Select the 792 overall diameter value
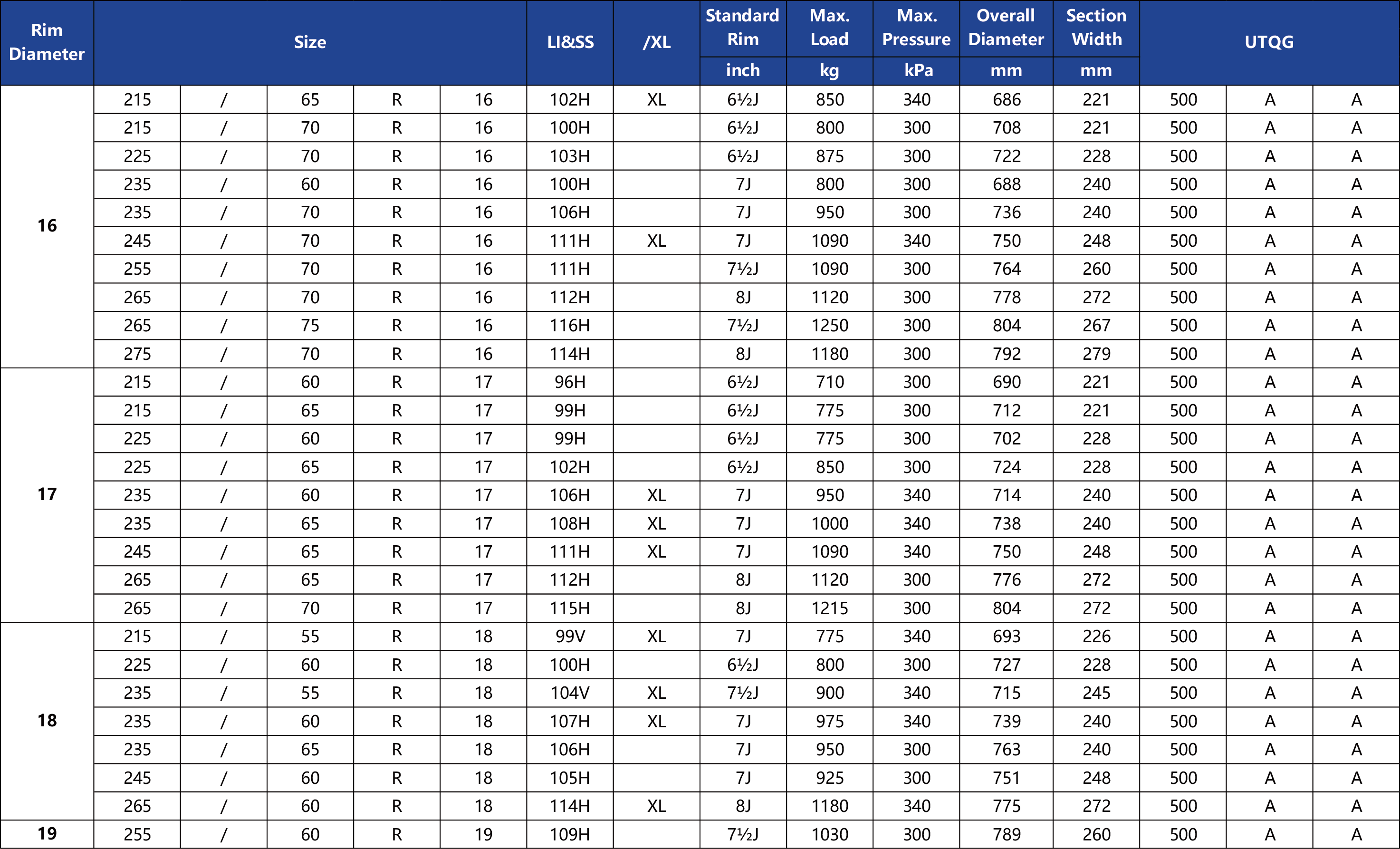This screenshot has width=1400, height=849. point(1006,354)
